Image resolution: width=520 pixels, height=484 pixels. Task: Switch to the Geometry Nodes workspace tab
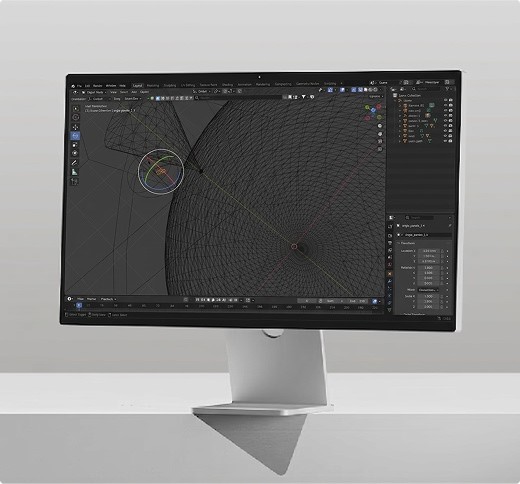click(307, 84)
